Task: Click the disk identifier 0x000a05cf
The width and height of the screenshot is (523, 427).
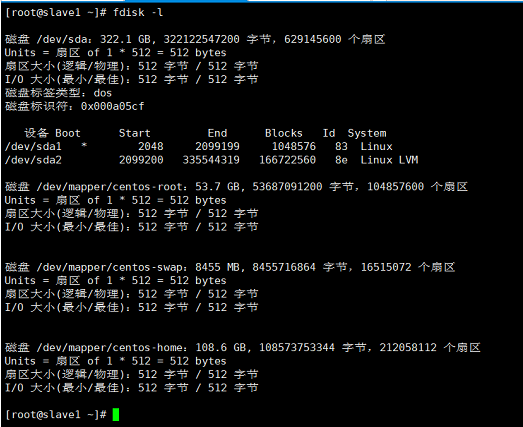Action: pos(112,106)
